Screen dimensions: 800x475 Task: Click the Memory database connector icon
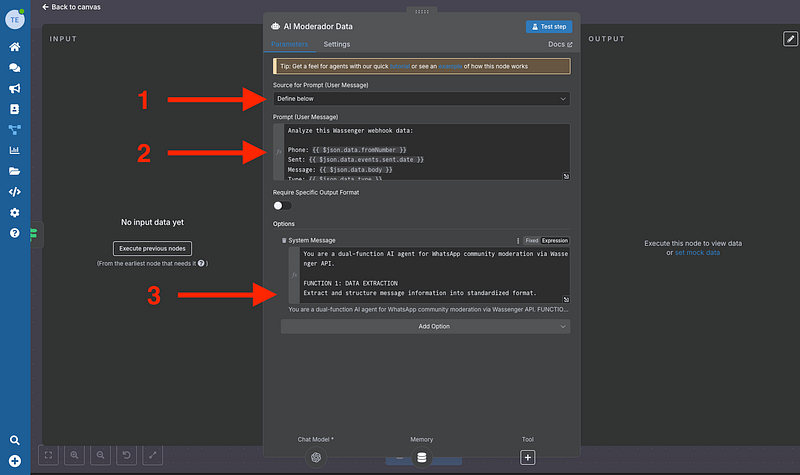point(421,457)
